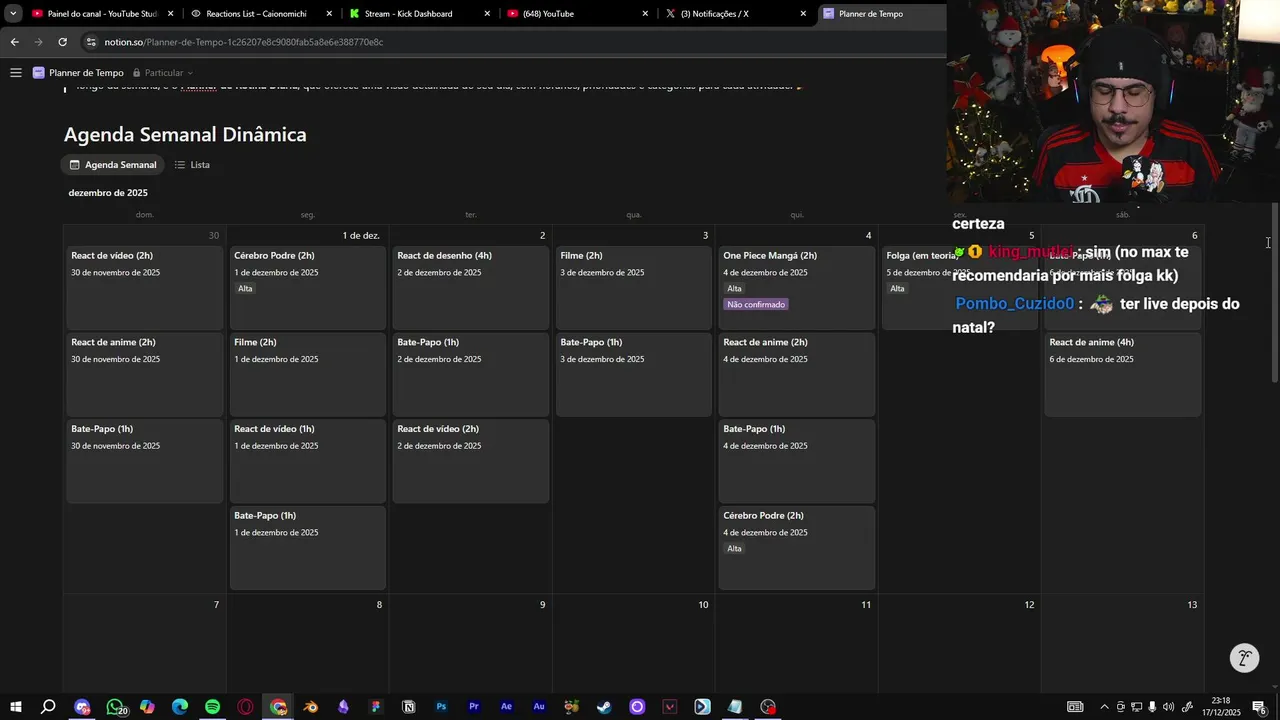Open the React de desenho (4h) card
The height and width of the screenshot is (720, 1280).
click(x=471, y=287)
